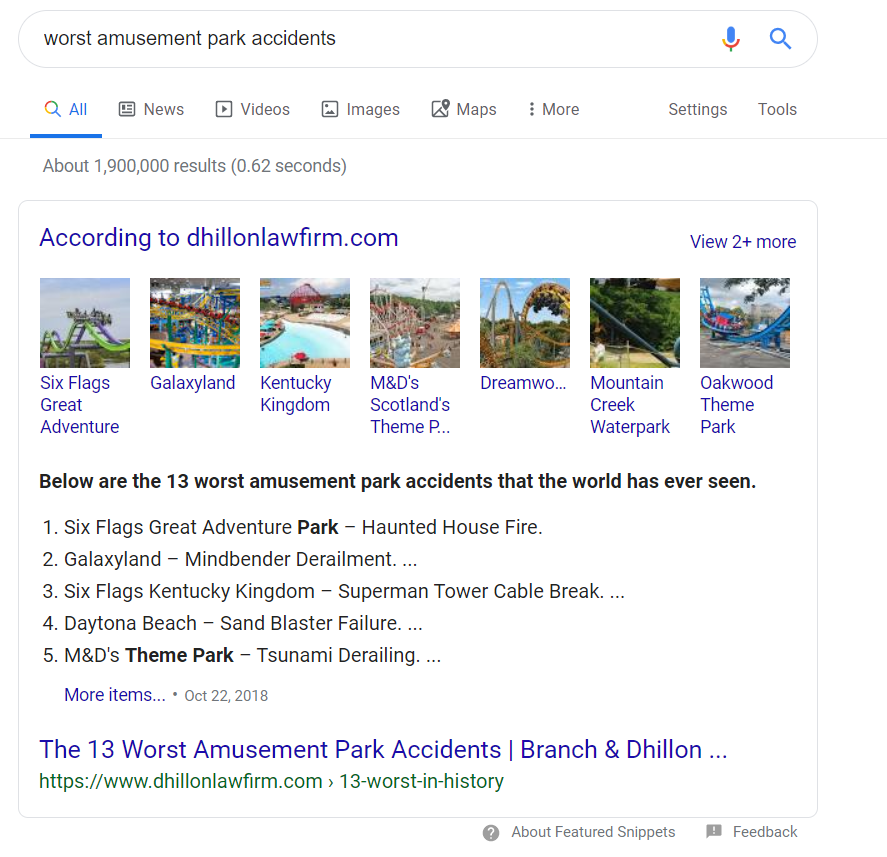Click View 2+ more link
The width and height of the screenshot is (887, 857).
point(743,242)
